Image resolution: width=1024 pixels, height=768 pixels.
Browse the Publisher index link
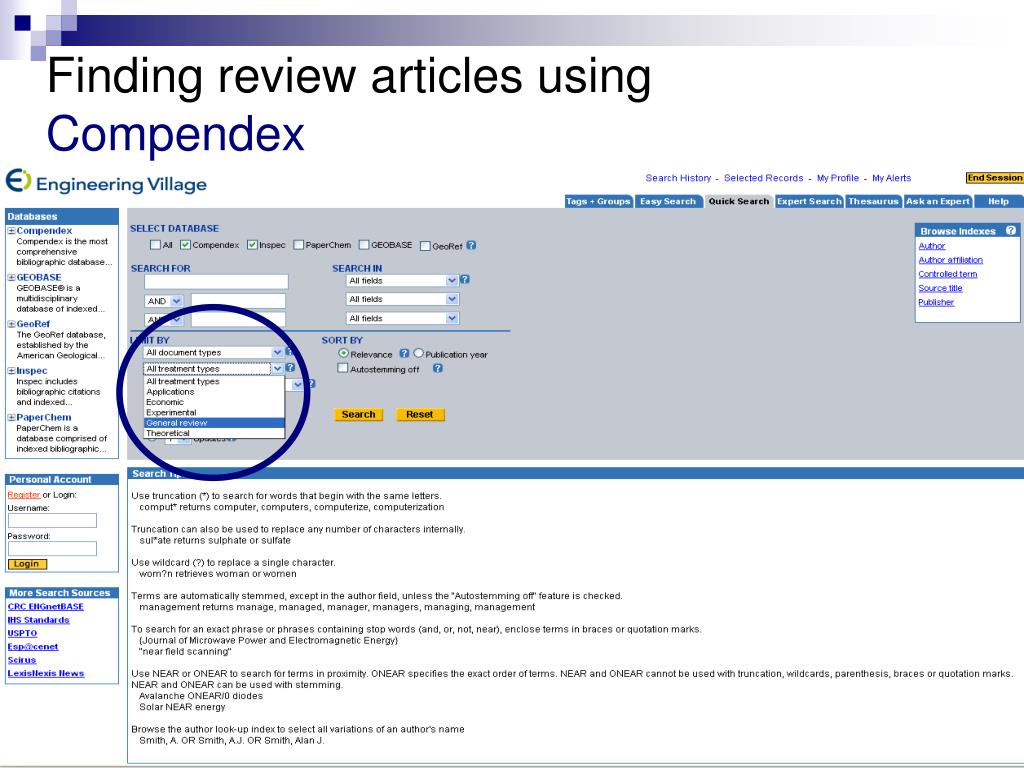coord(936,302)
